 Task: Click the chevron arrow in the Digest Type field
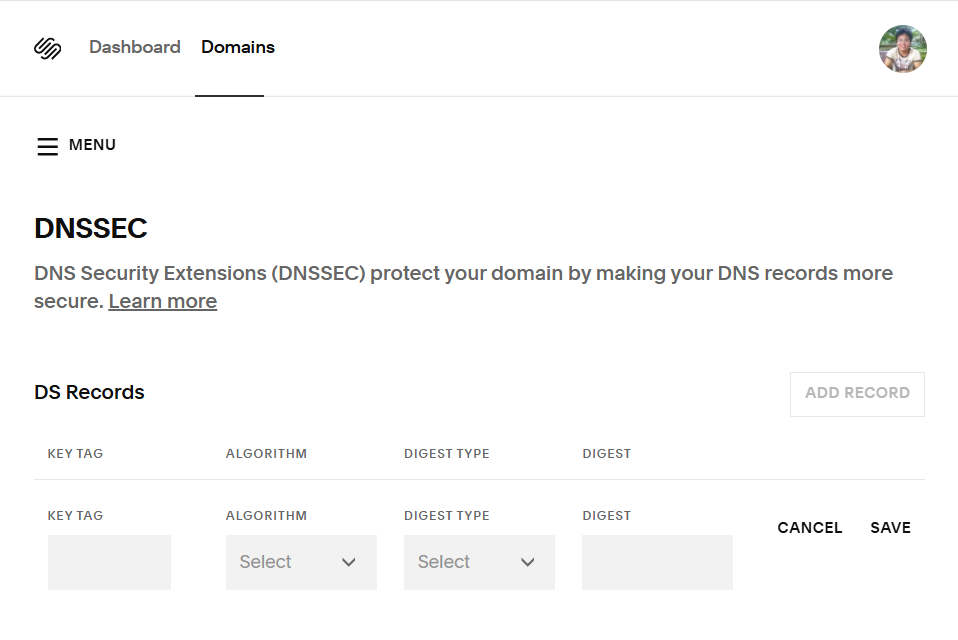coord(528,562)
